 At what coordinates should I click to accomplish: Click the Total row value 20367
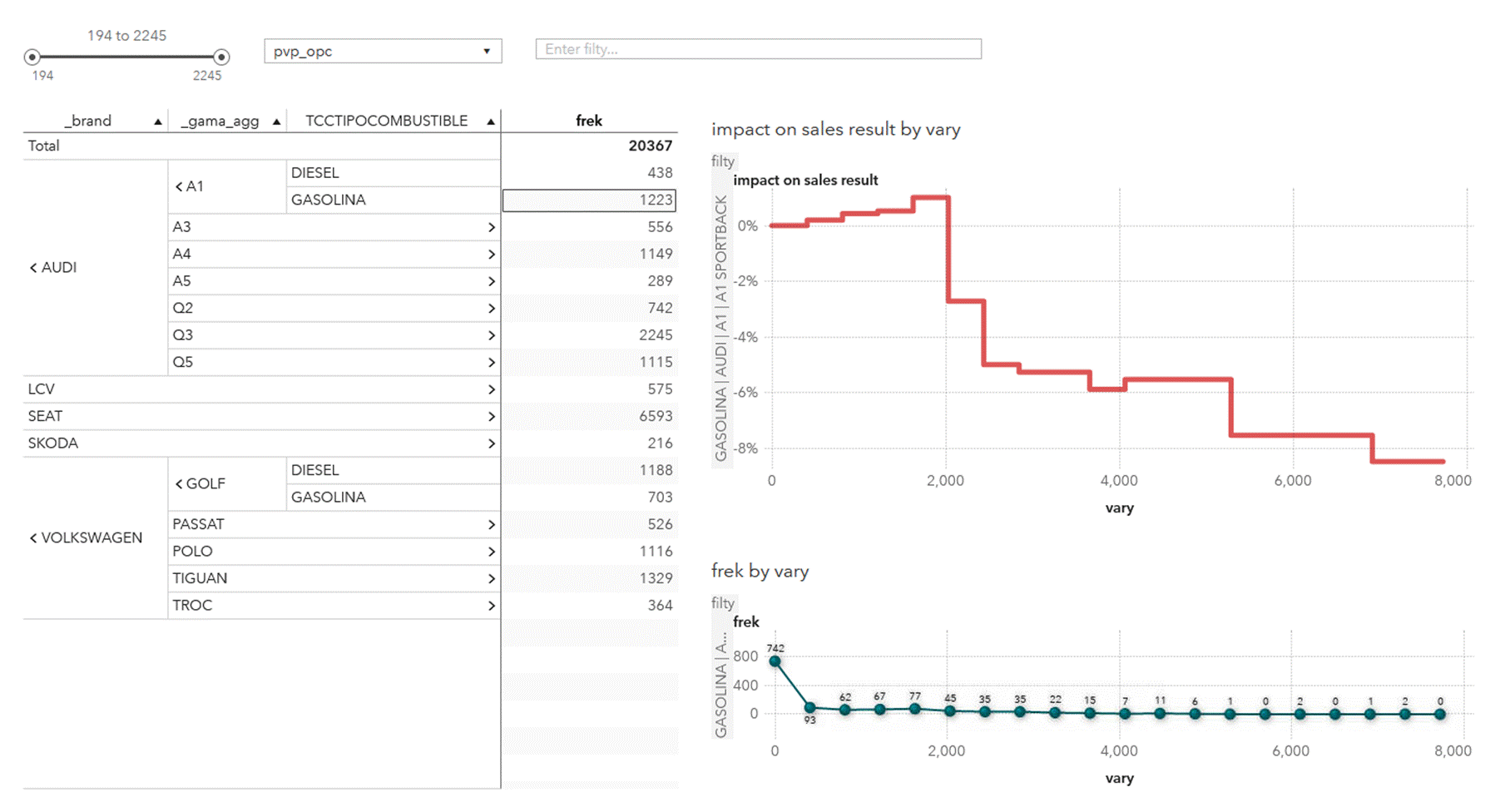click(x=650, y=146)
